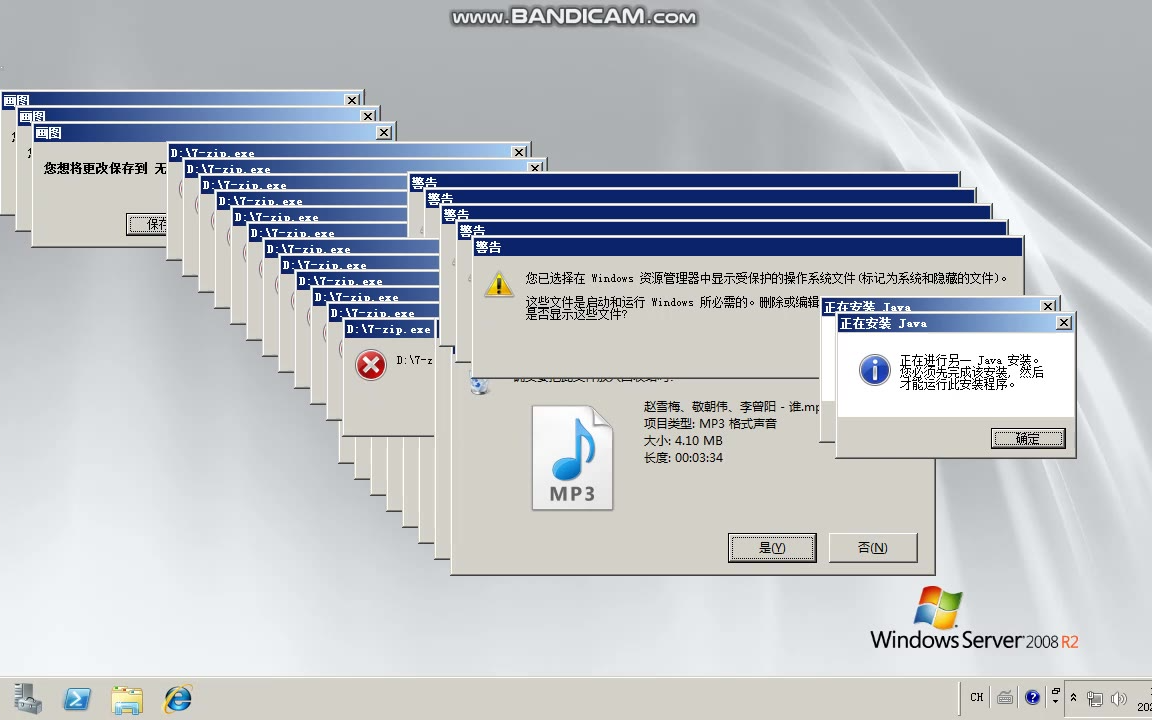This screenshot has height=720, width=1152.
Task: Open Windows Explorer folder icon on taskbar
Action: [127, 699]
